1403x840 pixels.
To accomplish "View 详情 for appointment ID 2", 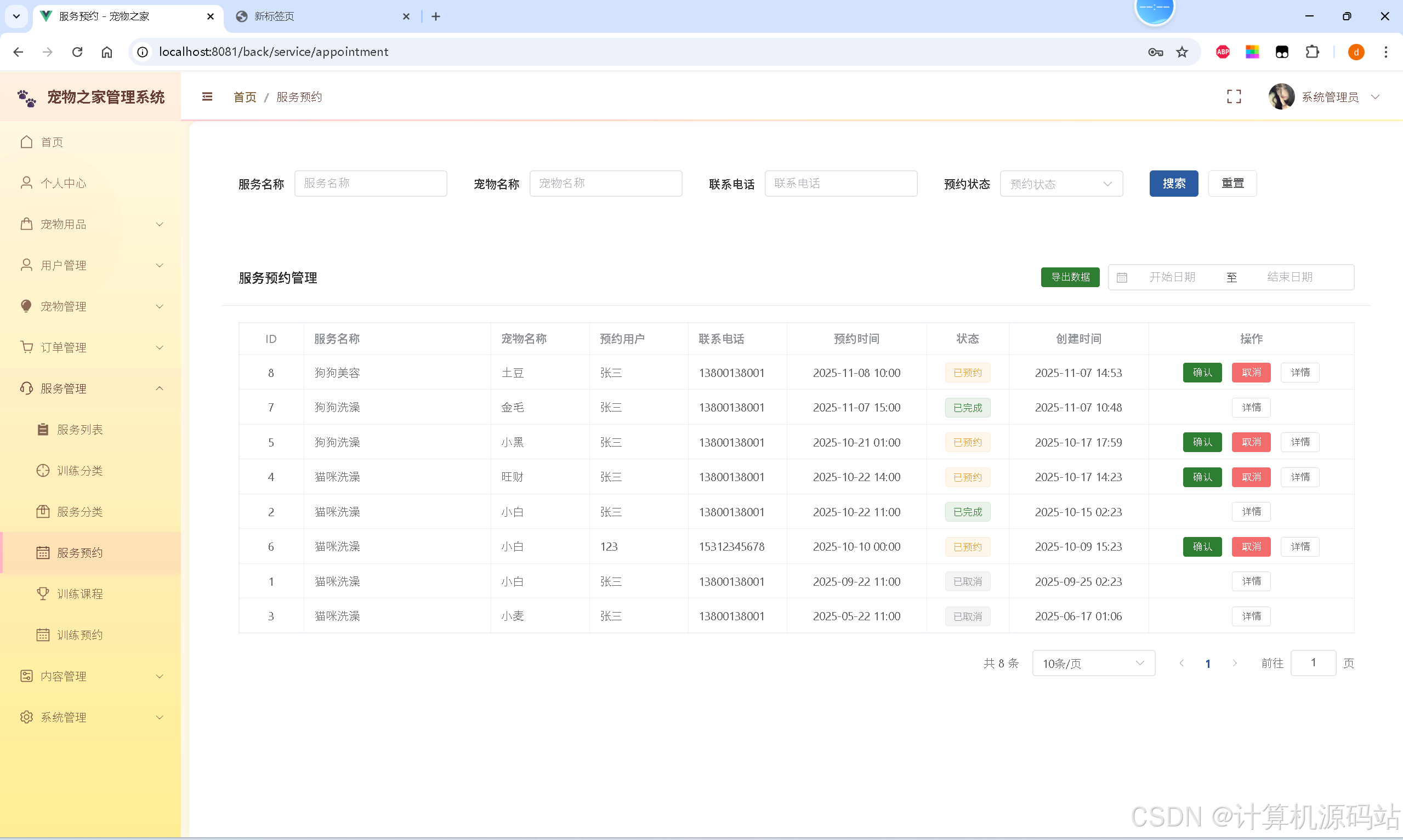I will click(1251, 512).
